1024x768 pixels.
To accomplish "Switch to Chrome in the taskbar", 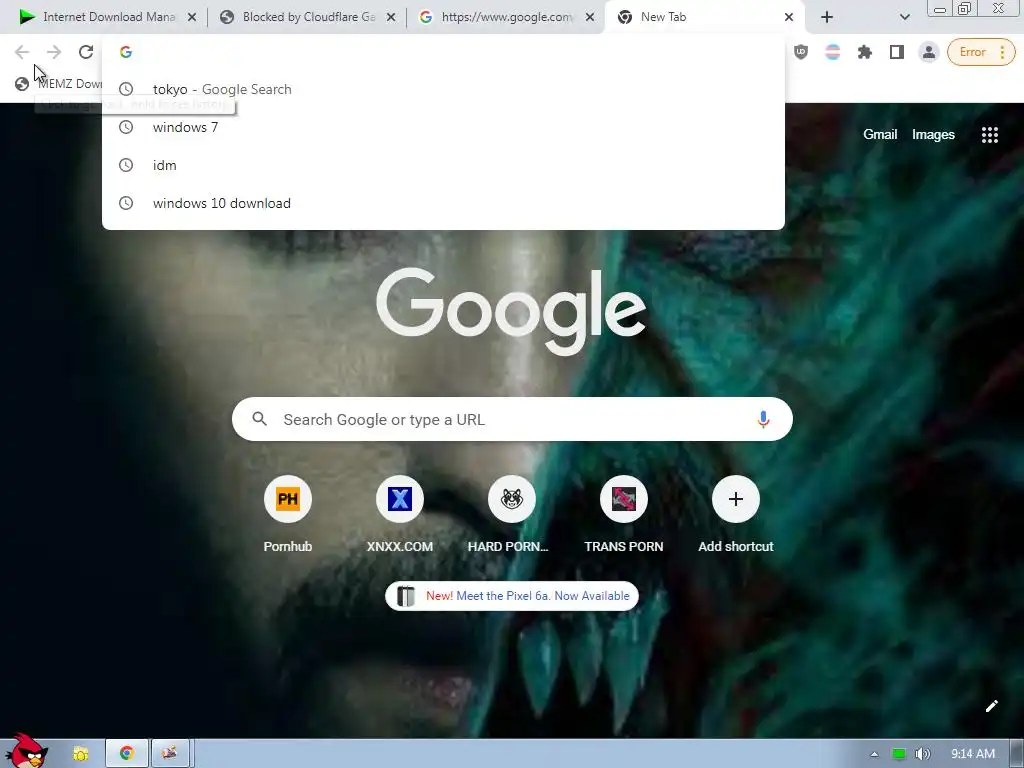I will click(127, 754).
